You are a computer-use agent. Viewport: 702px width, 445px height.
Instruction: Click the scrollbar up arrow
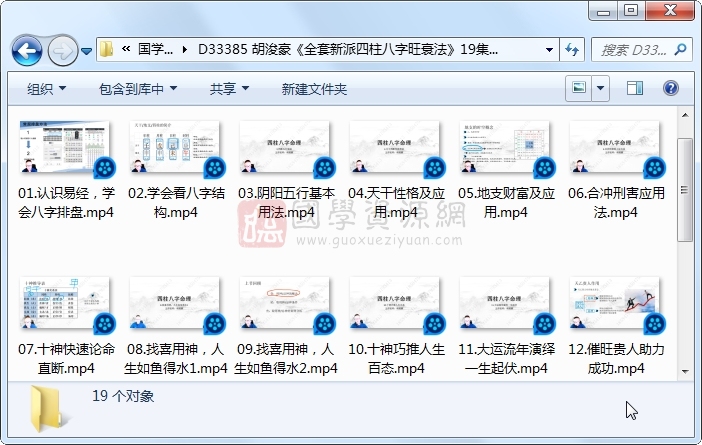click(685, 115)
